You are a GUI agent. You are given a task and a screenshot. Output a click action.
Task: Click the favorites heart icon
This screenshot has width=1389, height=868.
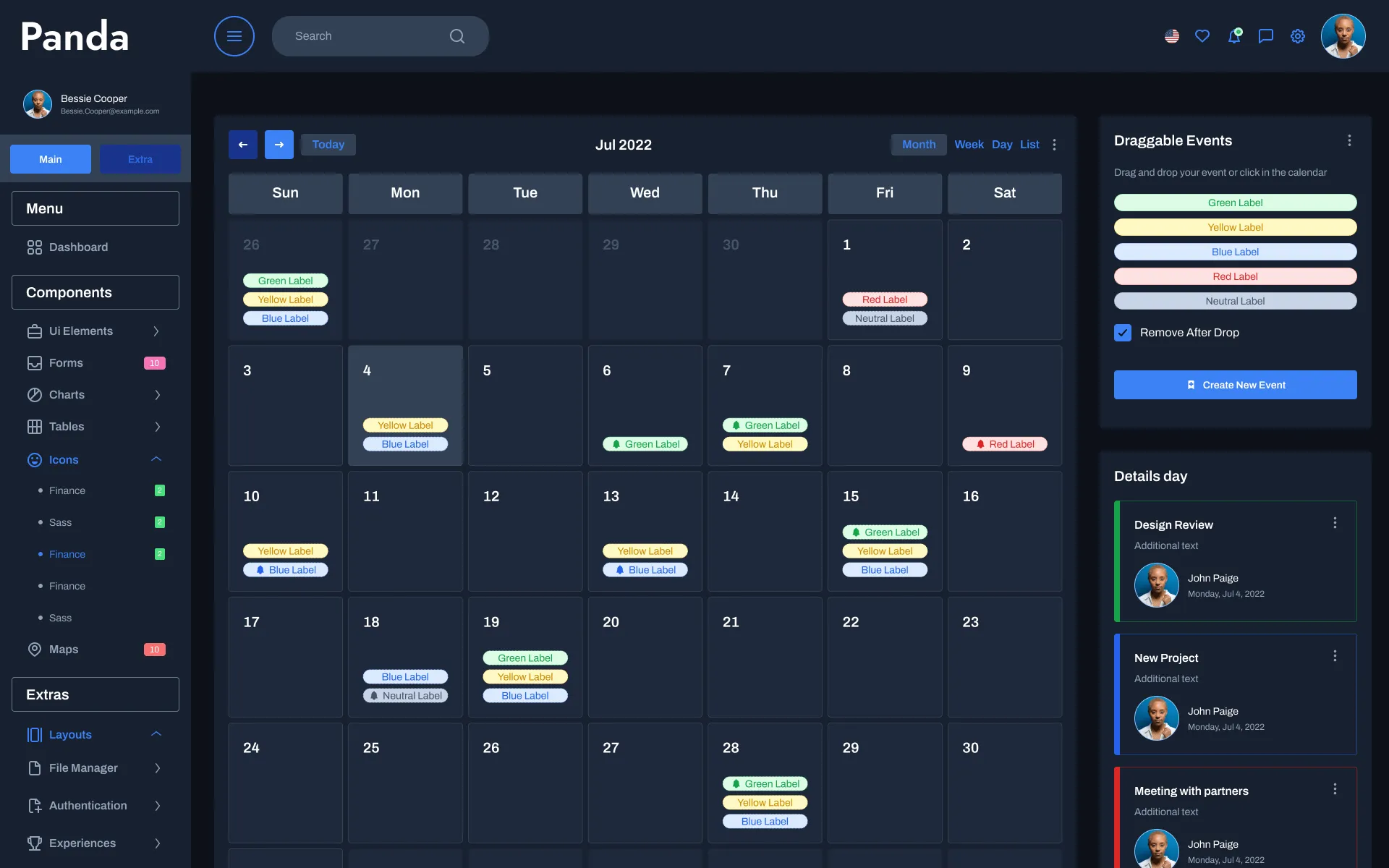tap(1202, 35)
